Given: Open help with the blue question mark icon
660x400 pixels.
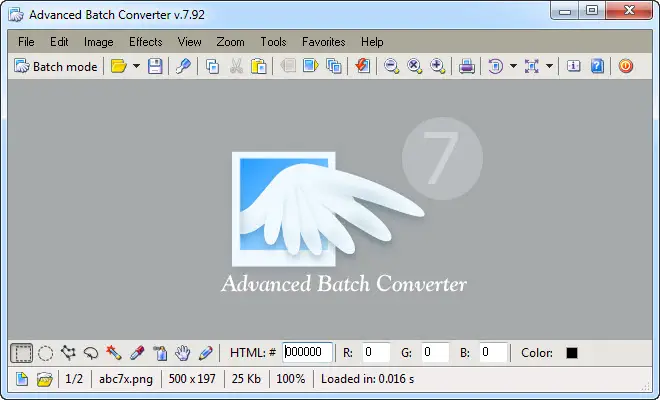Looking at the screenshot, I should coord(597,66).
